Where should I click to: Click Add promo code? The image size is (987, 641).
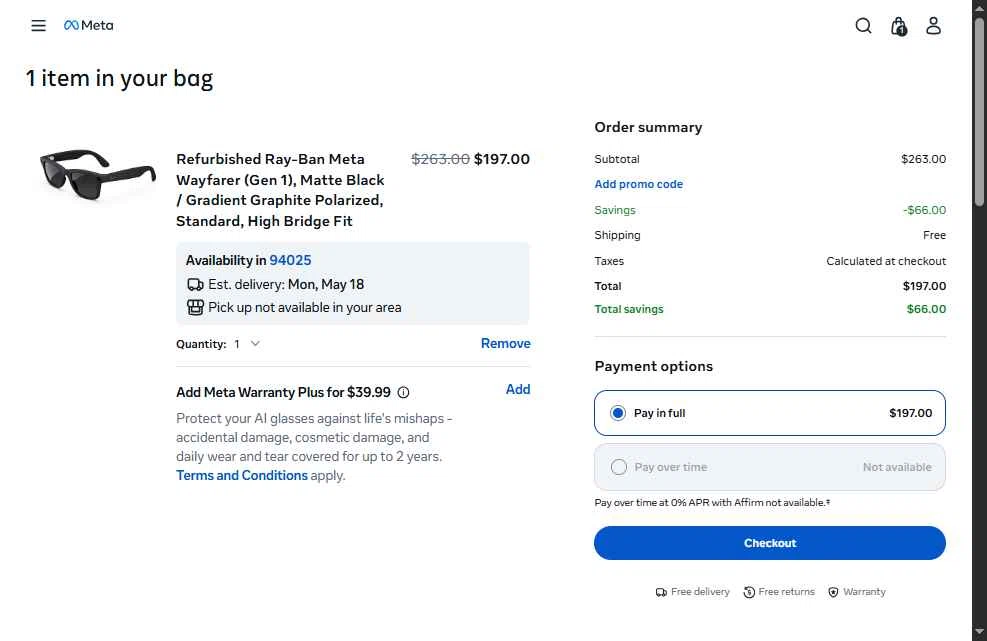pyautogui.click(x=638, y=184)
